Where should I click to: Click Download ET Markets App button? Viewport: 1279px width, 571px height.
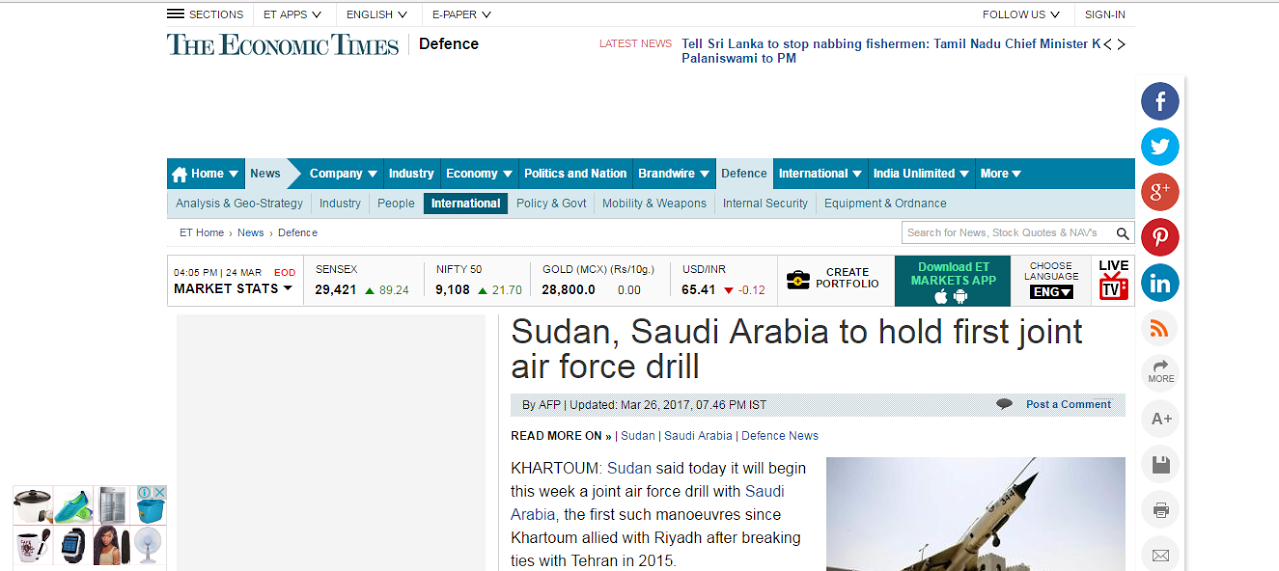click(x=953, y=281)
